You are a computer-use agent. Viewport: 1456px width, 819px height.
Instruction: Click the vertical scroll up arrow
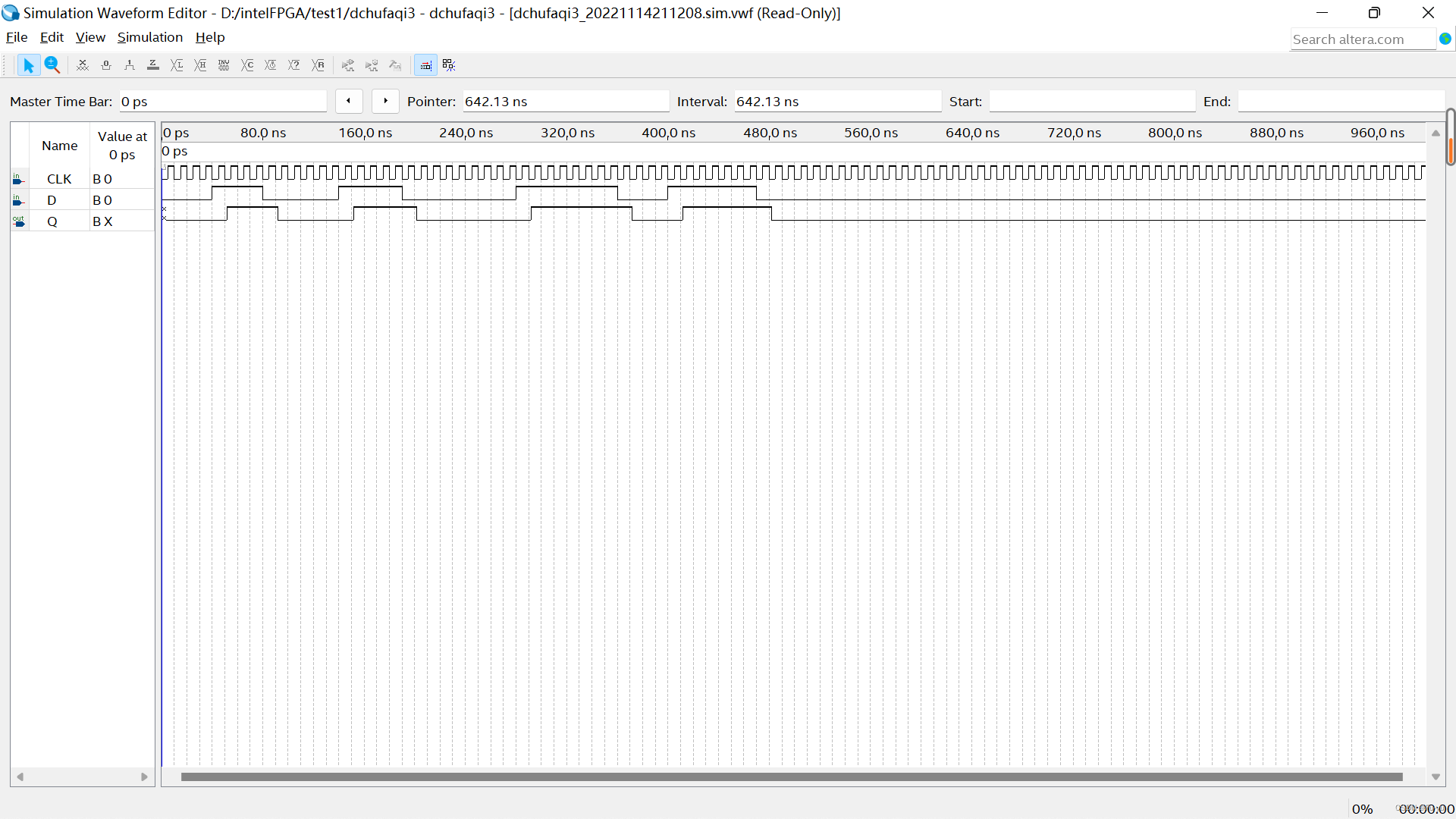pos(1436,133)
